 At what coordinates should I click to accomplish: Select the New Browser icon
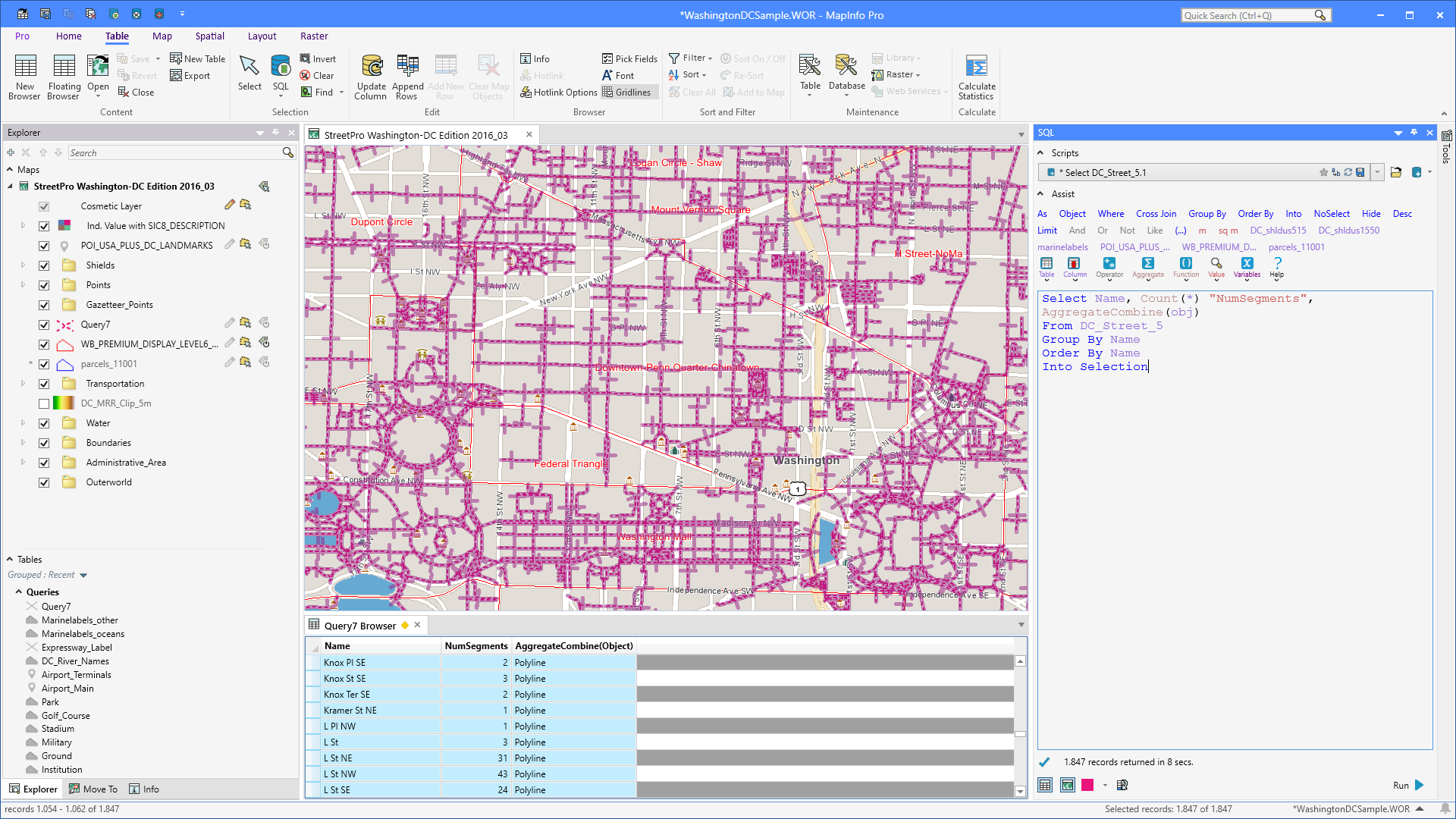(x=24, y=75)
